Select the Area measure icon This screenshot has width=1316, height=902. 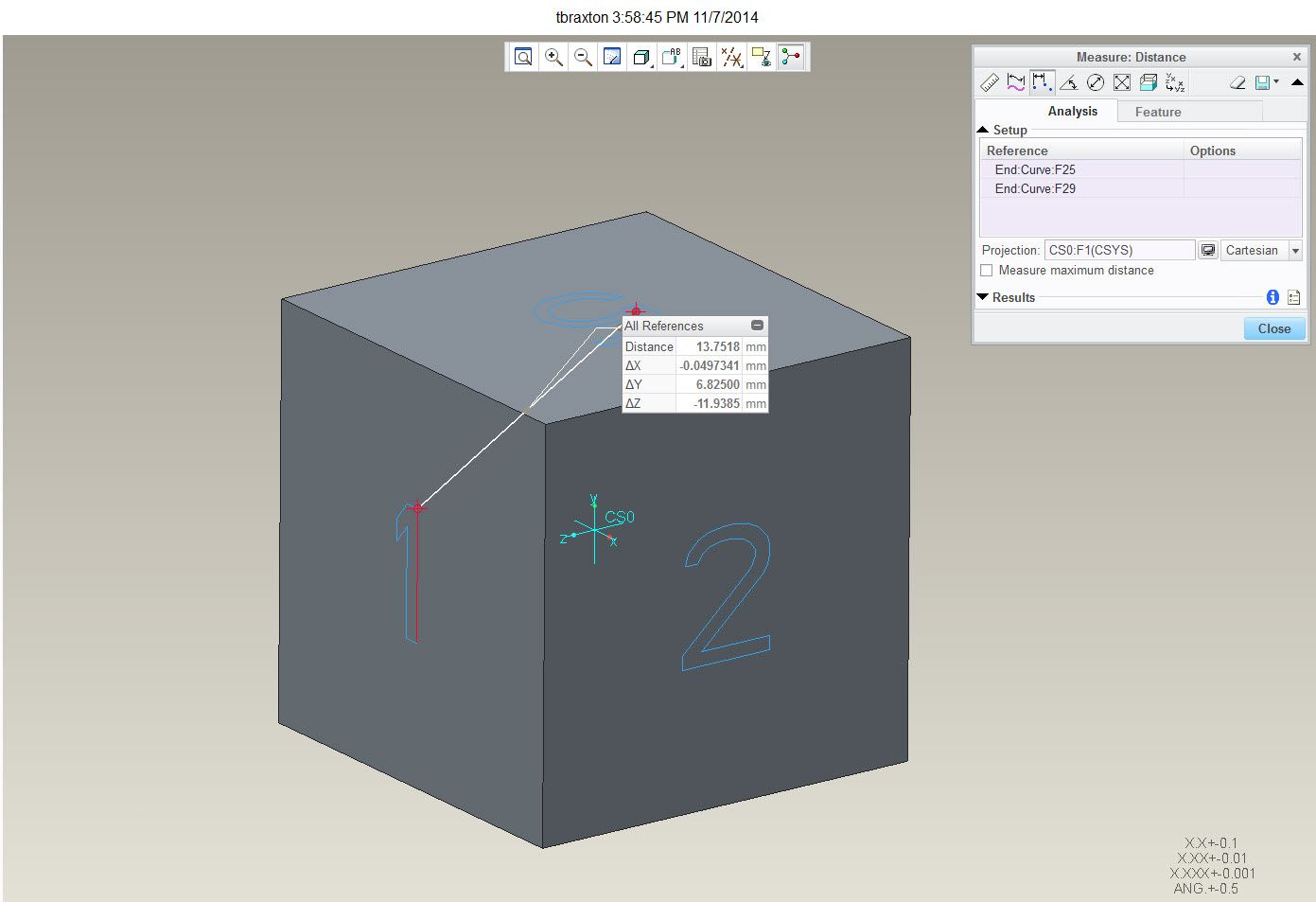pyautogui.click(x=1122, y=82)
